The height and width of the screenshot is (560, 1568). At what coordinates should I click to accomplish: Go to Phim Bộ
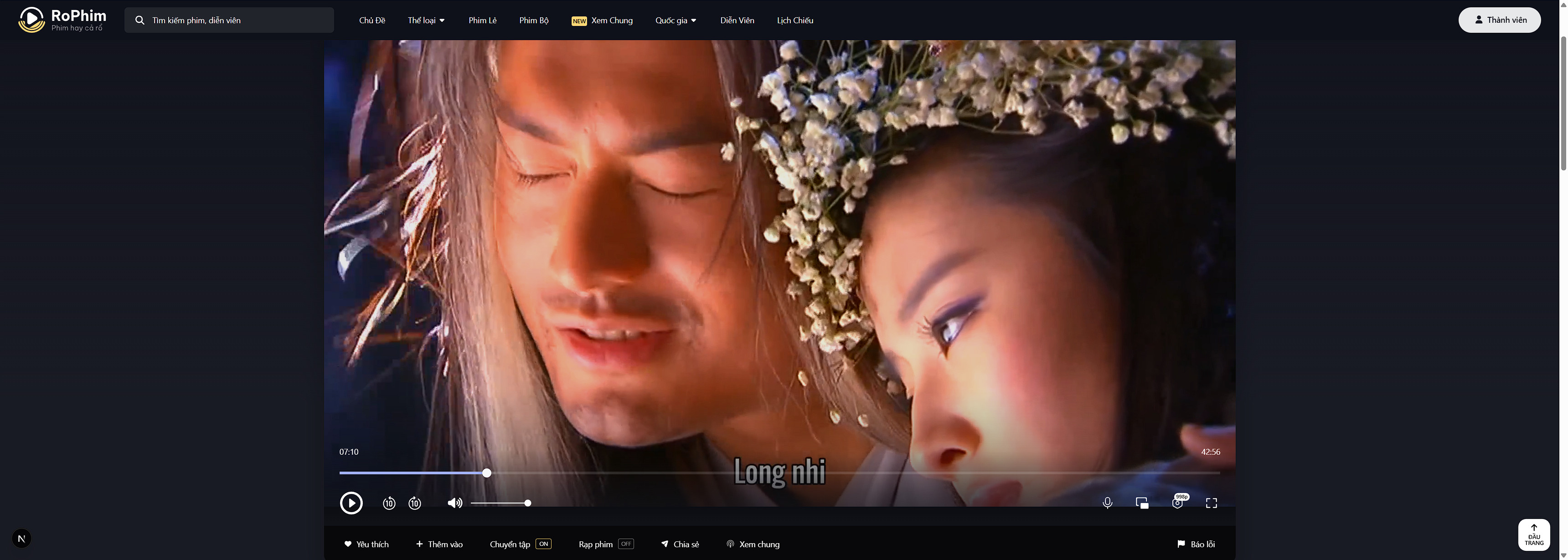[x=534, y=20]
